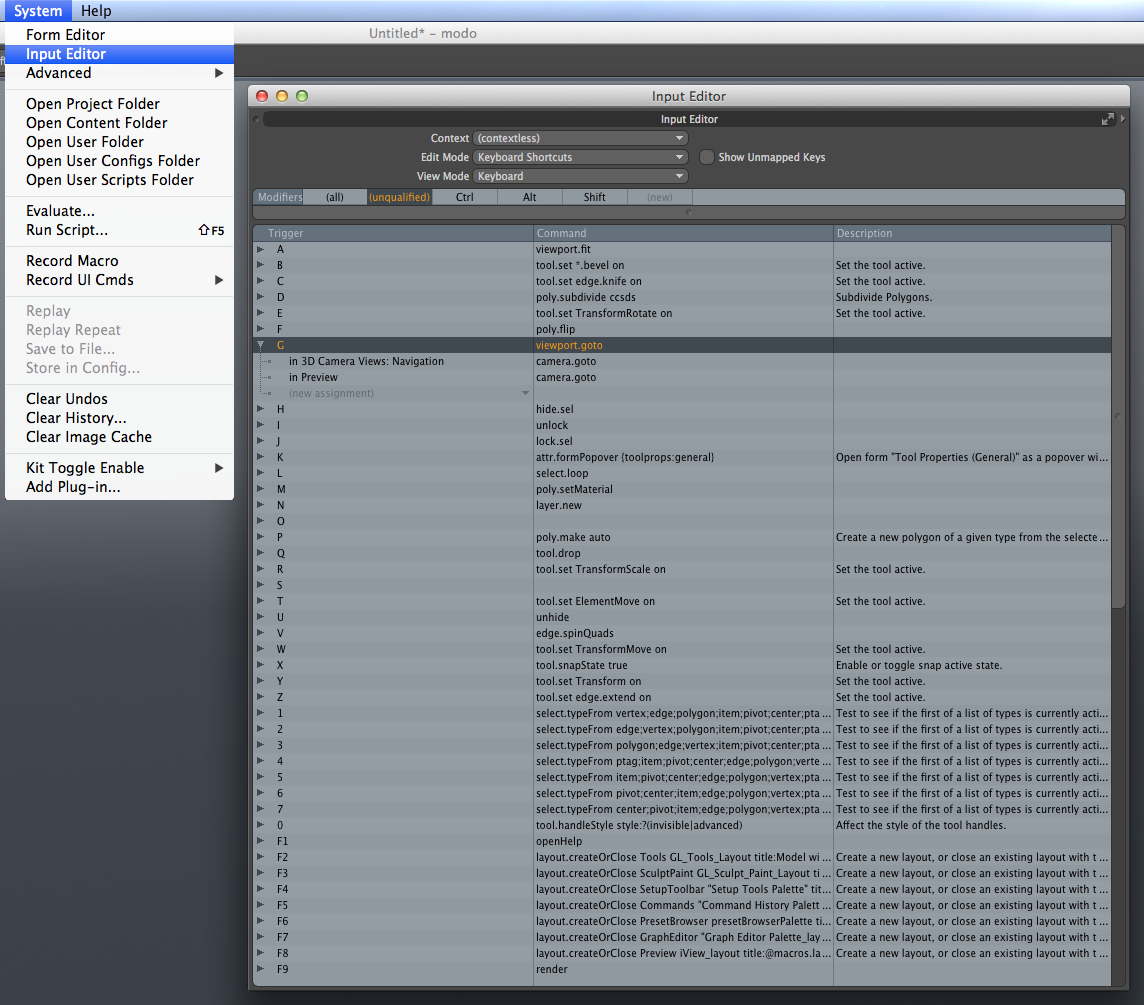
Task: Select the (all) modifiers tab
Action: click(x=335, y=197)
